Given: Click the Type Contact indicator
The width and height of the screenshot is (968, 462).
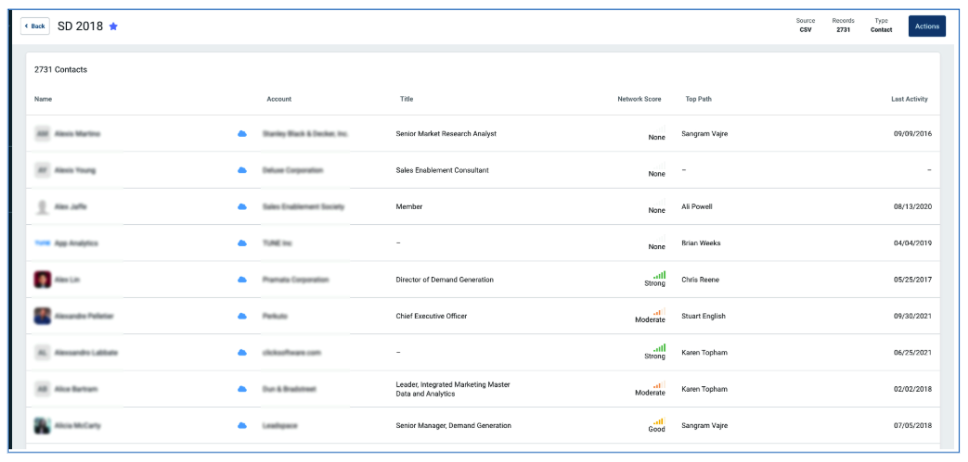Looking at the screenshot, I should tap(881, 25).
